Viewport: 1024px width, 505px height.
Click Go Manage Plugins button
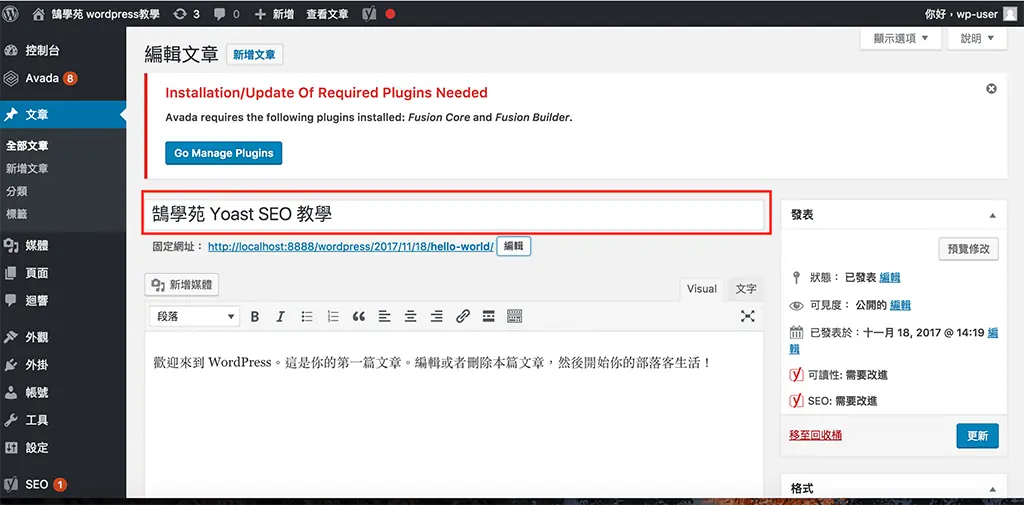pos(223,153)
